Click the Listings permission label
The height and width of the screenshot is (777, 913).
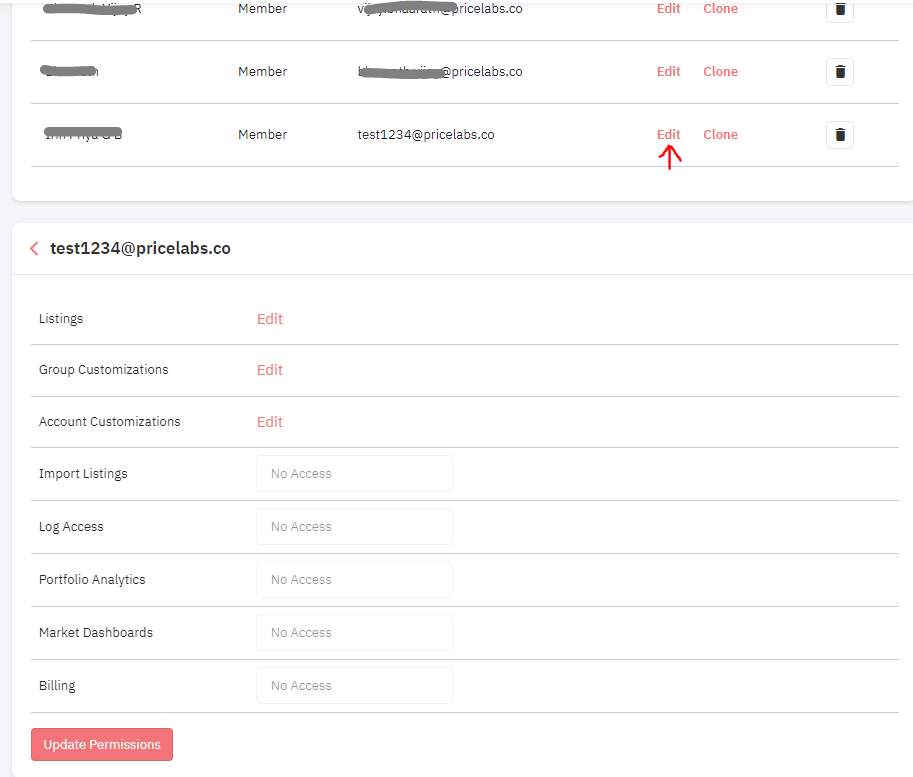(x=61, y=319)
